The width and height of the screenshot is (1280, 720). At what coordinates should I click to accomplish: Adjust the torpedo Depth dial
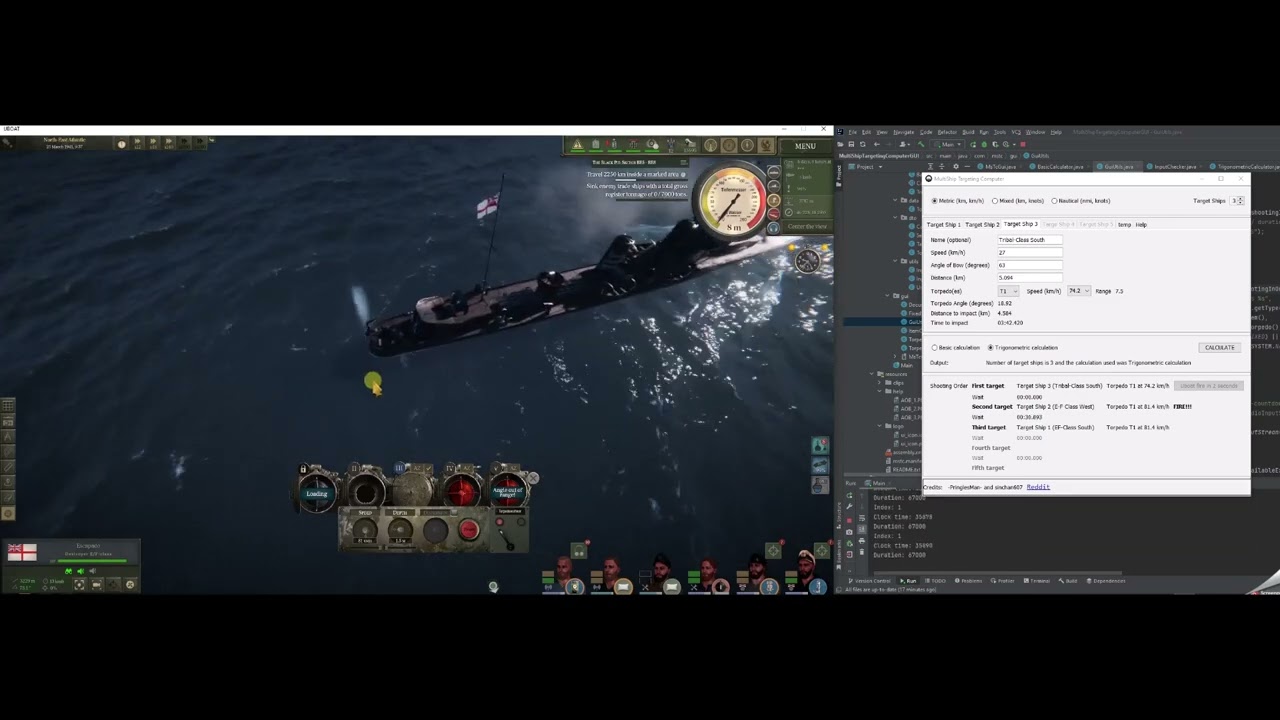(400, 529)
